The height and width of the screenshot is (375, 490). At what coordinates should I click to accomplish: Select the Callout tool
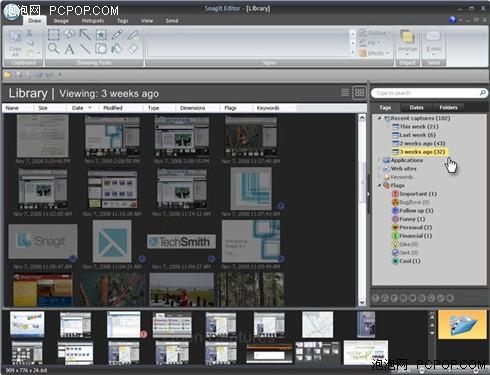click(69, 34)
